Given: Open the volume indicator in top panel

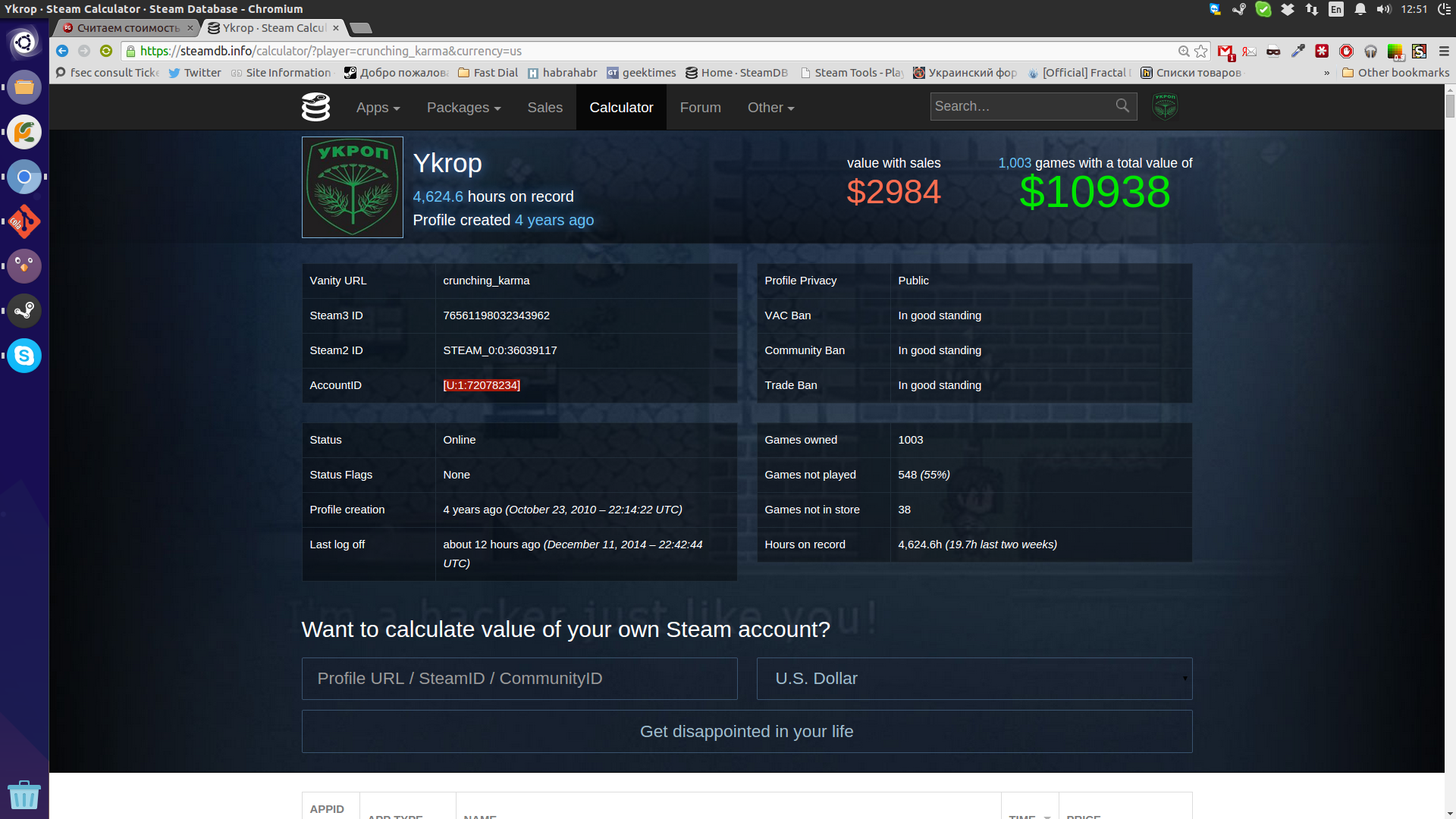Looking at the screenshot, I should click(1384, 9).
